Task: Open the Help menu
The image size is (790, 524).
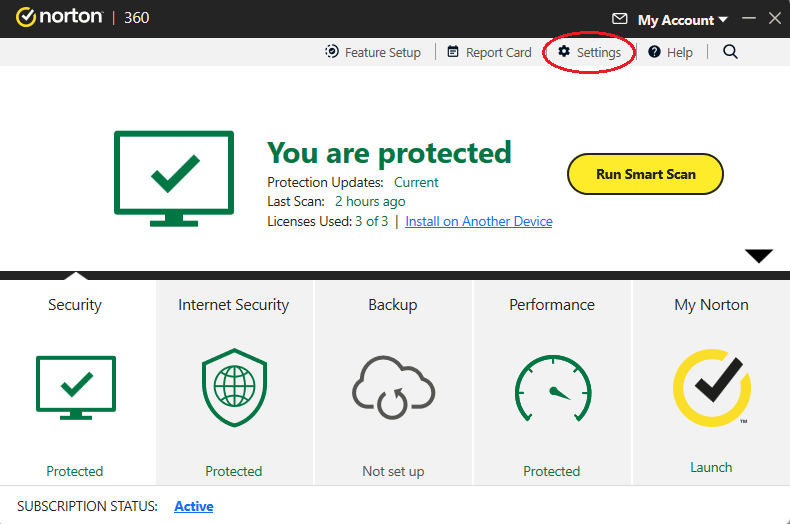Action: click(670, 52)
